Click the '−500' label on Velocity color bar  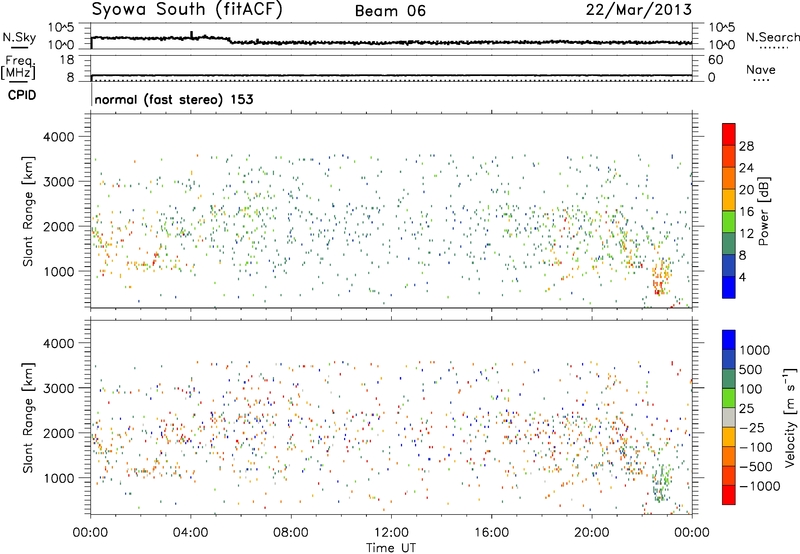pyautogui.click(x=756, y=466)
